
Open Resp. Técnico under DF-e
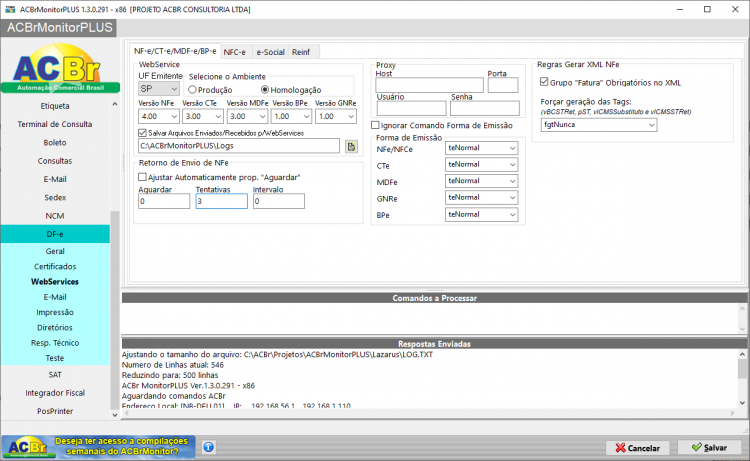(x=55, y=343)
